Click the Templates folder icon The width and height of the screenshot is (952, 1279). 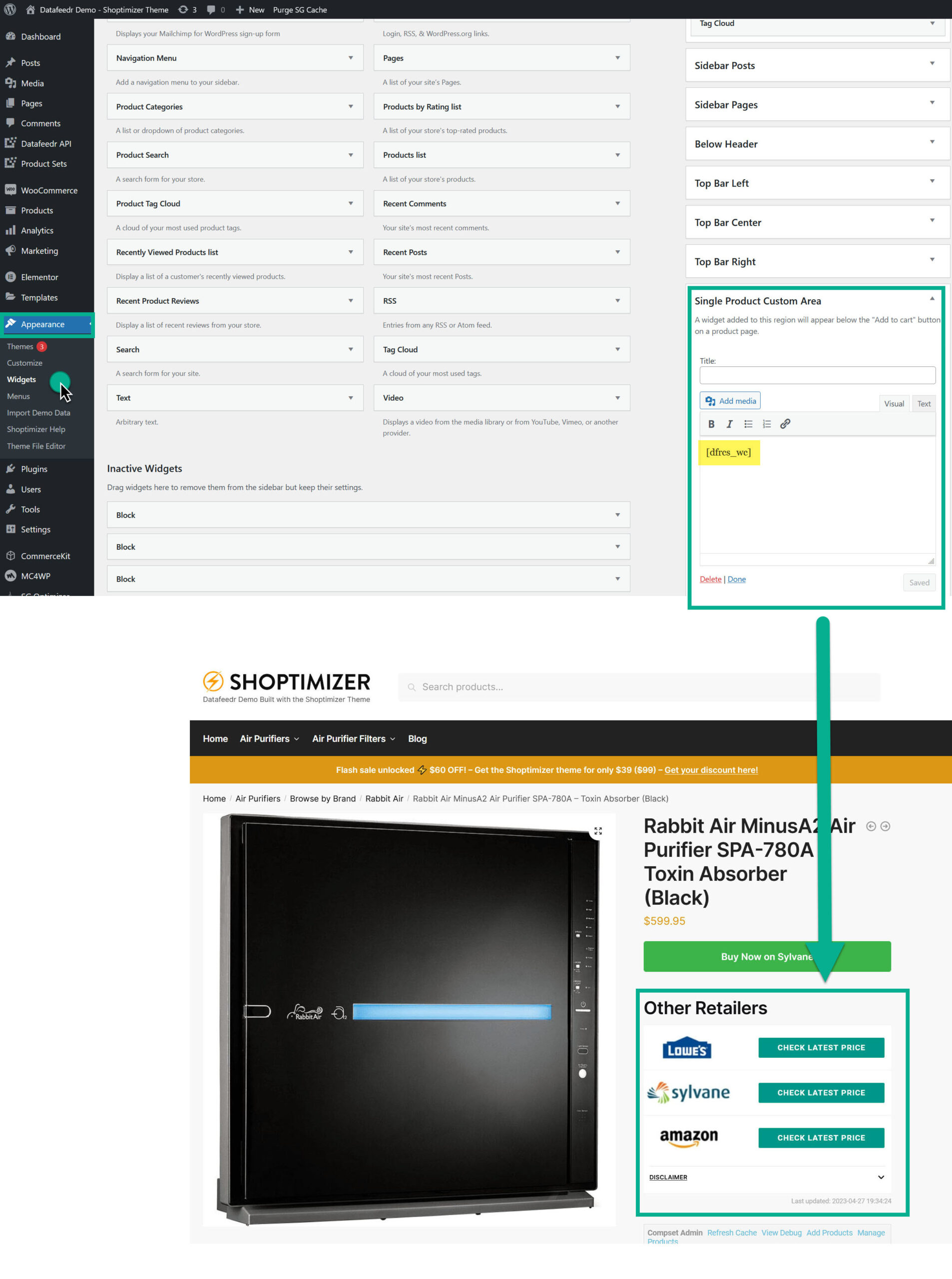[10, 297]
